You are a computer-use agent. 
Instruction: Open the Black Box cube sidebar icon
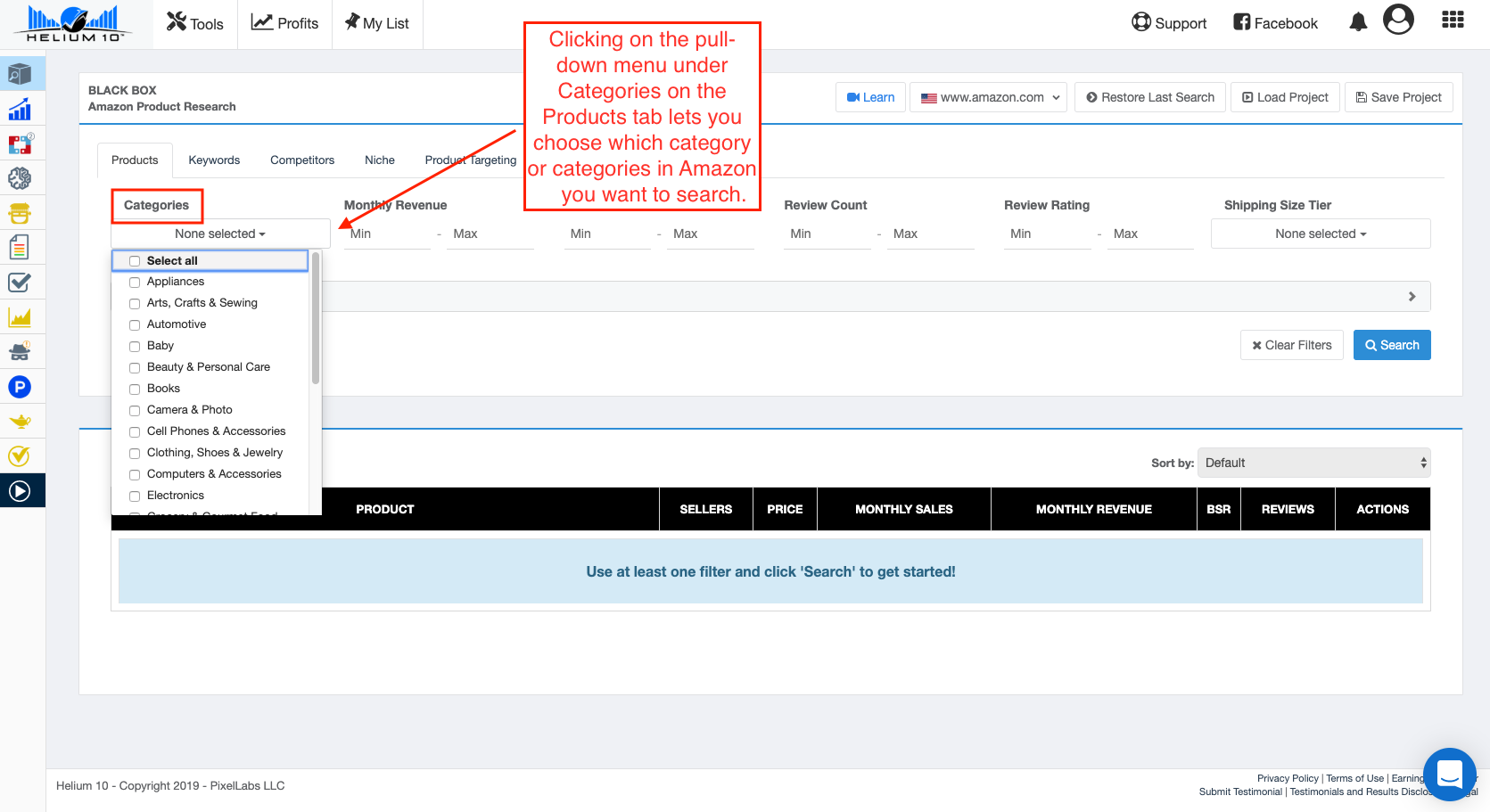[x=20, y=74]
